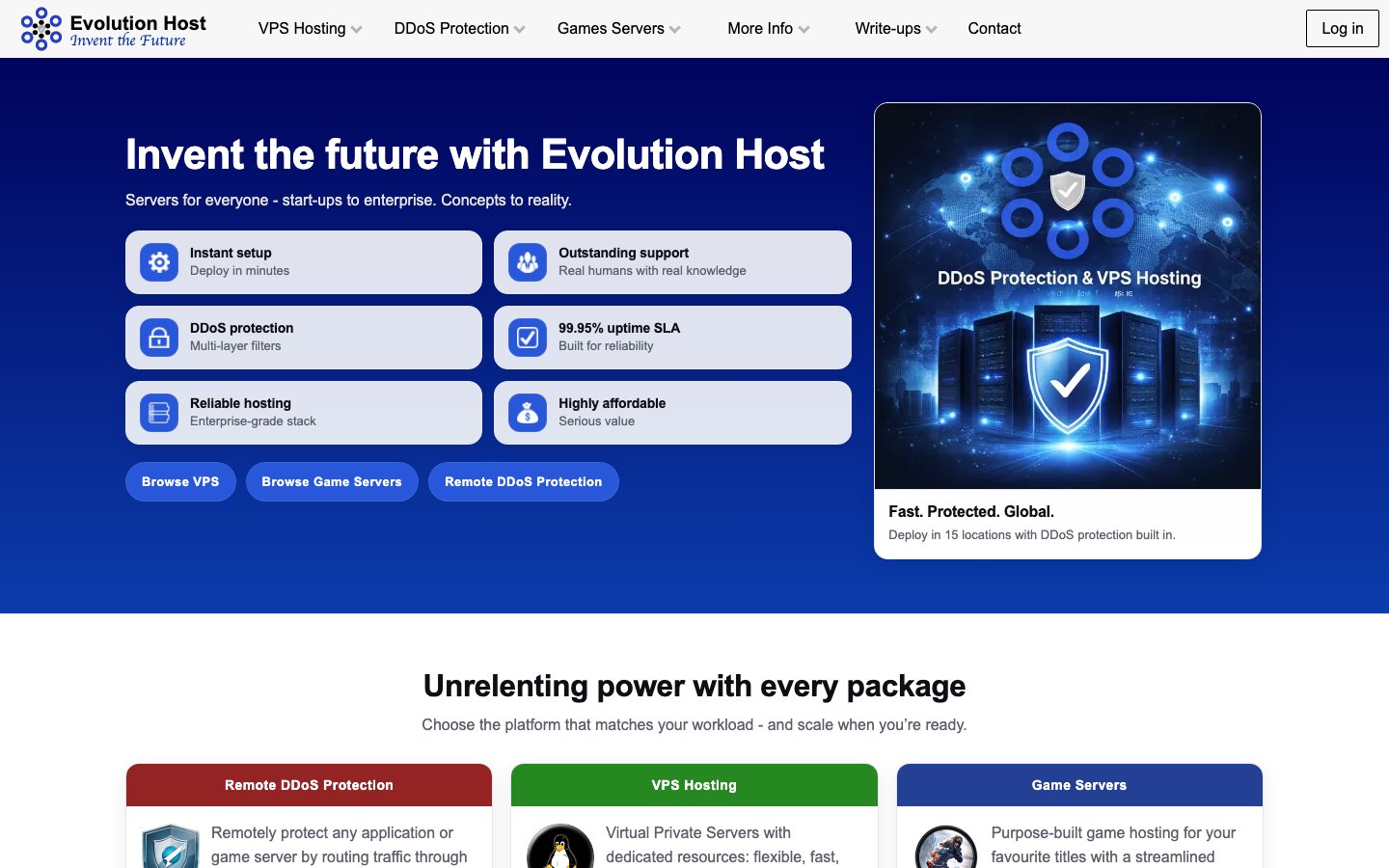This screenshot has width=1389, height=868.
Task: Click the Reliable hosting server icon
Action: (x=159, y=413)
